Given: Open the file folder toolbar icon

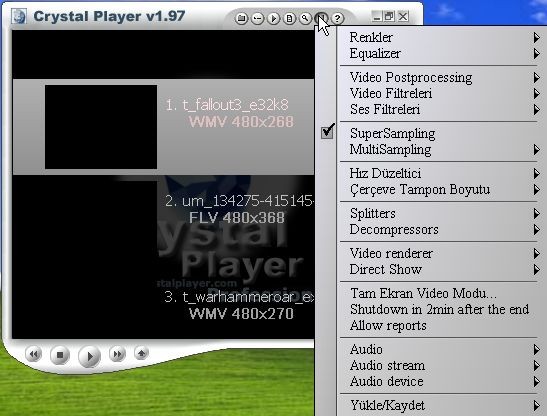Looking at the screenshot, I should coord(241,18).
